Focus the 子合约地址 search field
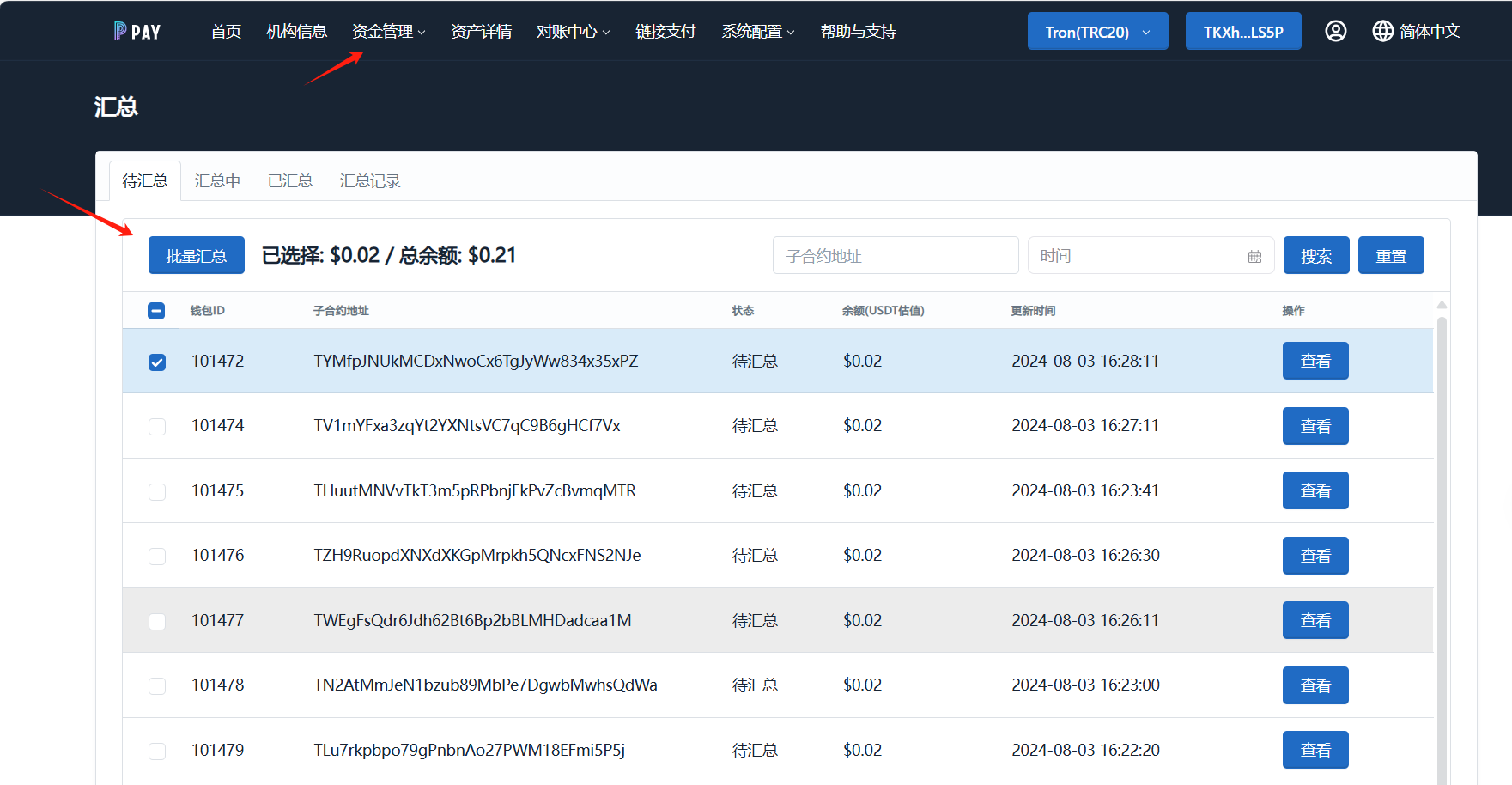 click(x=896, y=255)
